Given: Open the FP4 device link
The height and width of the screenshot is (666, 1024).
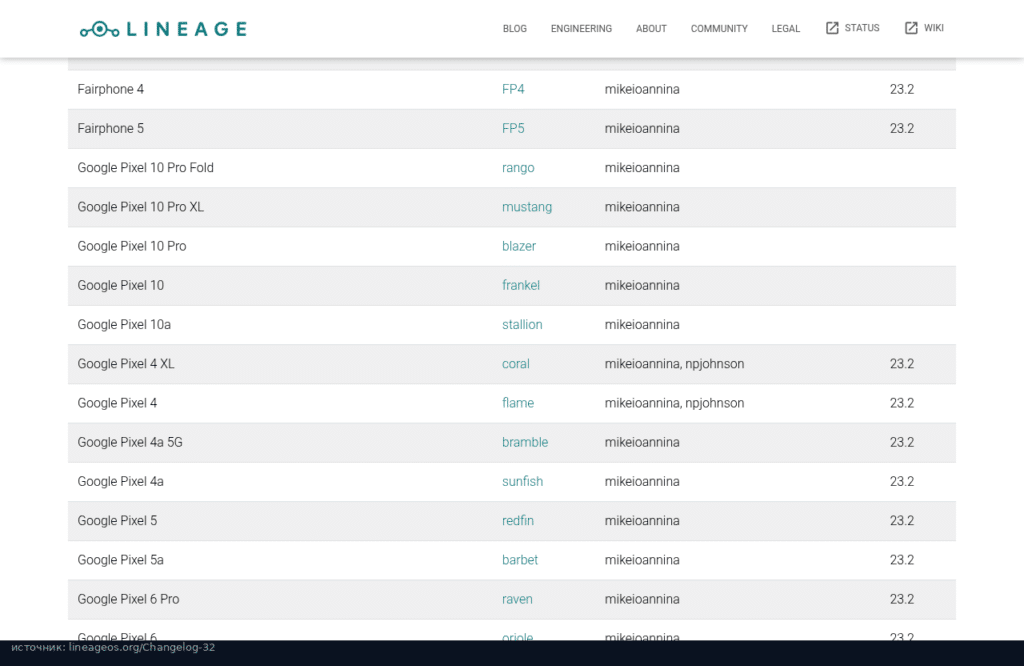Looking at the screenshot, I should [513, 89].
